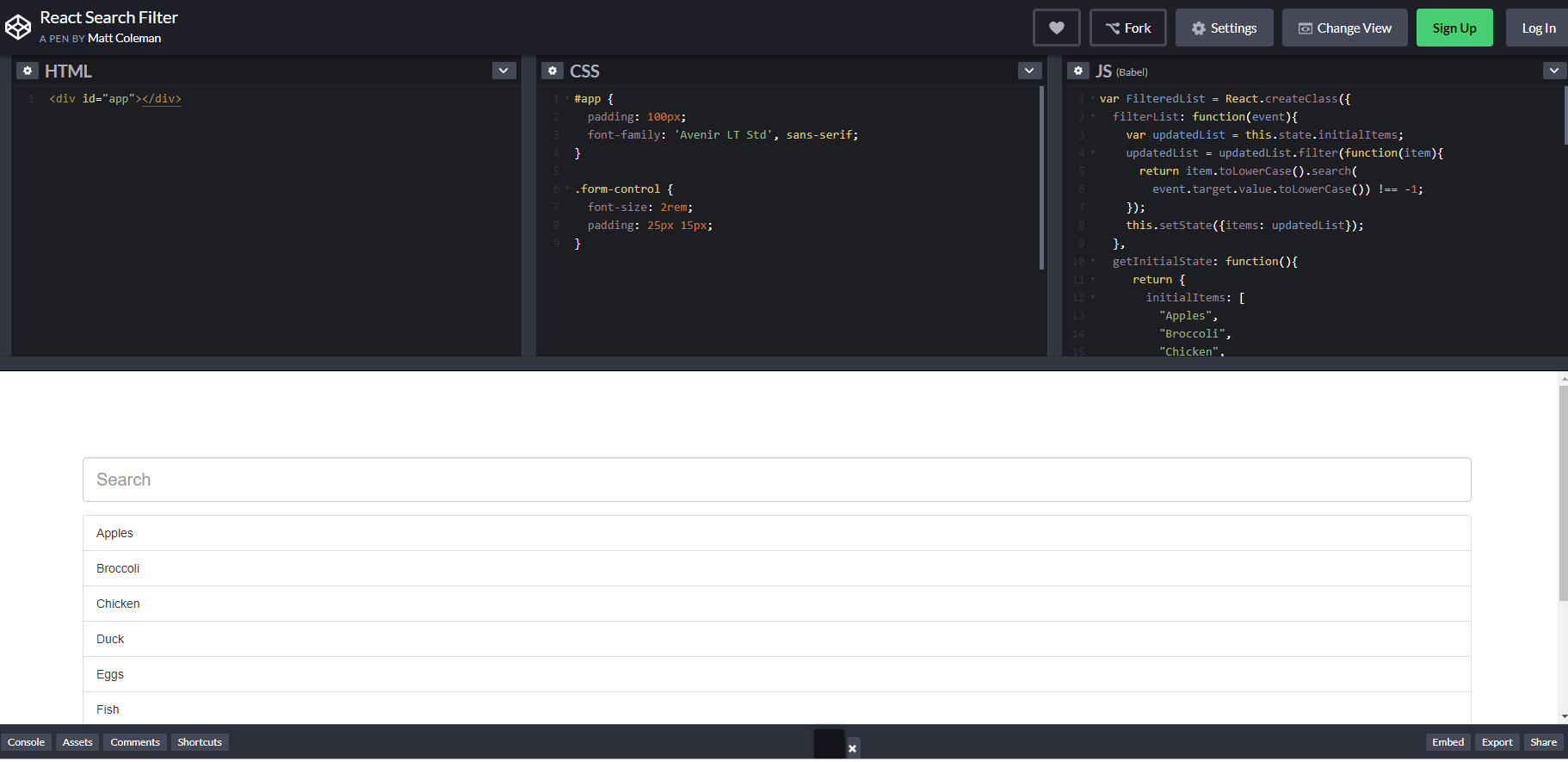
Task: Click the HTML panel title
Action: (x=68, y=71)
